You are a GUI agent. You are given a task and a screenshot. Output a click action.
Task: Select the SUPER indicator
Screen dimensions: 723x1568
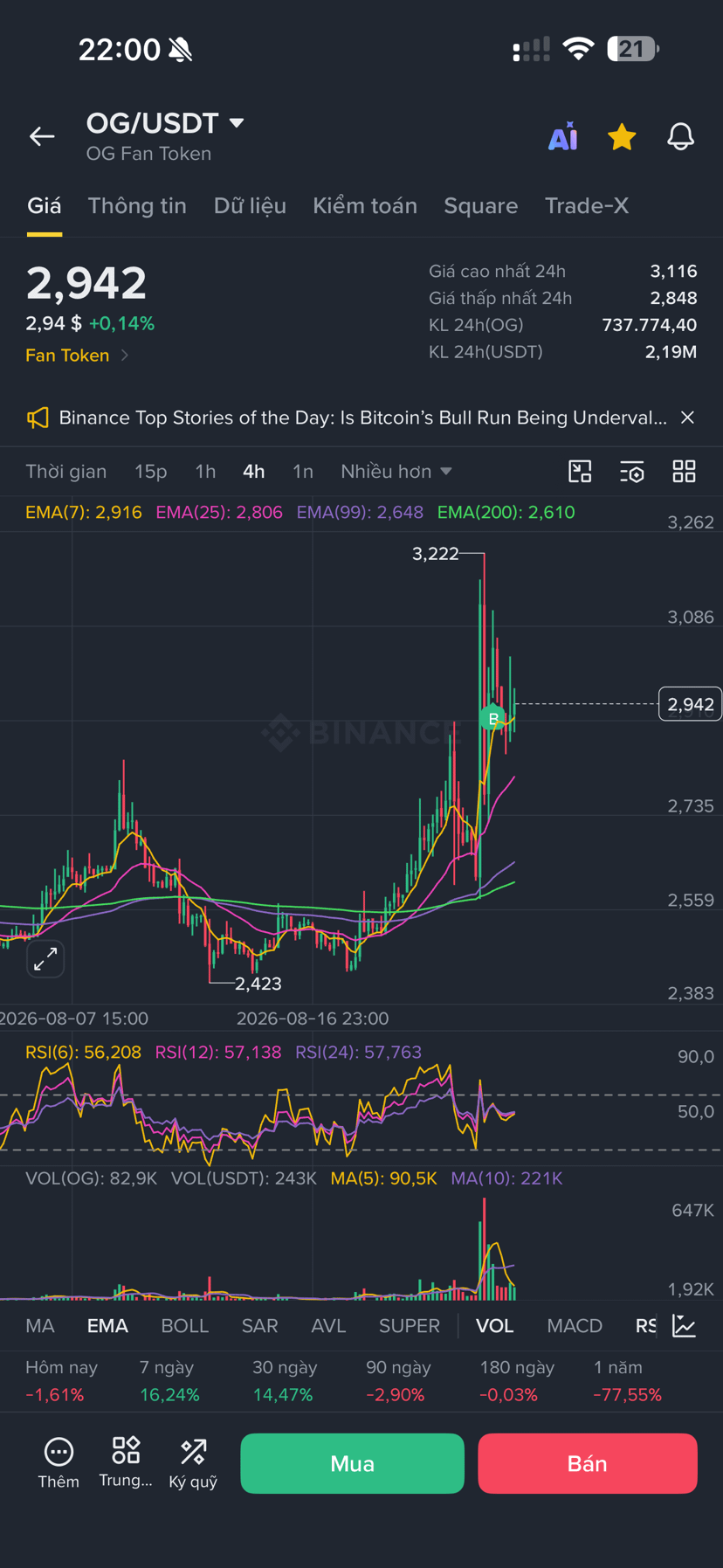click(x=410, y=1326)
